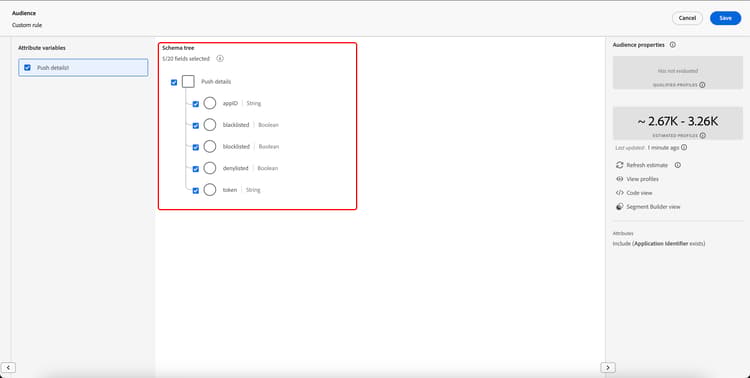Image resolution: width=750 pixels, height=378 pixels.
Task: Click the appID field label
Action: (230, 103)
